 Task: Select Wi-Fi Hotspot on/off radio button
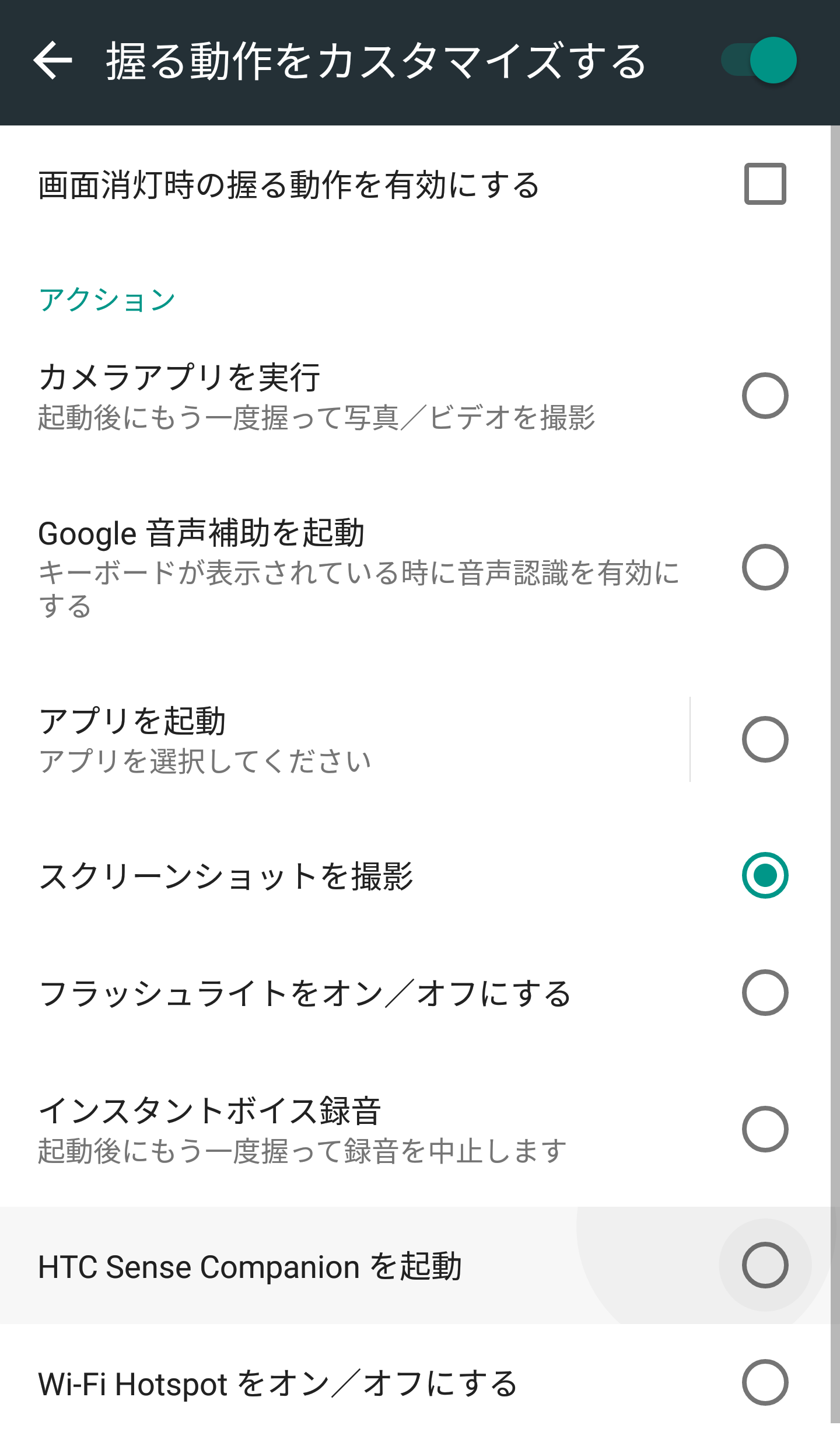[x=765, y=1382]
